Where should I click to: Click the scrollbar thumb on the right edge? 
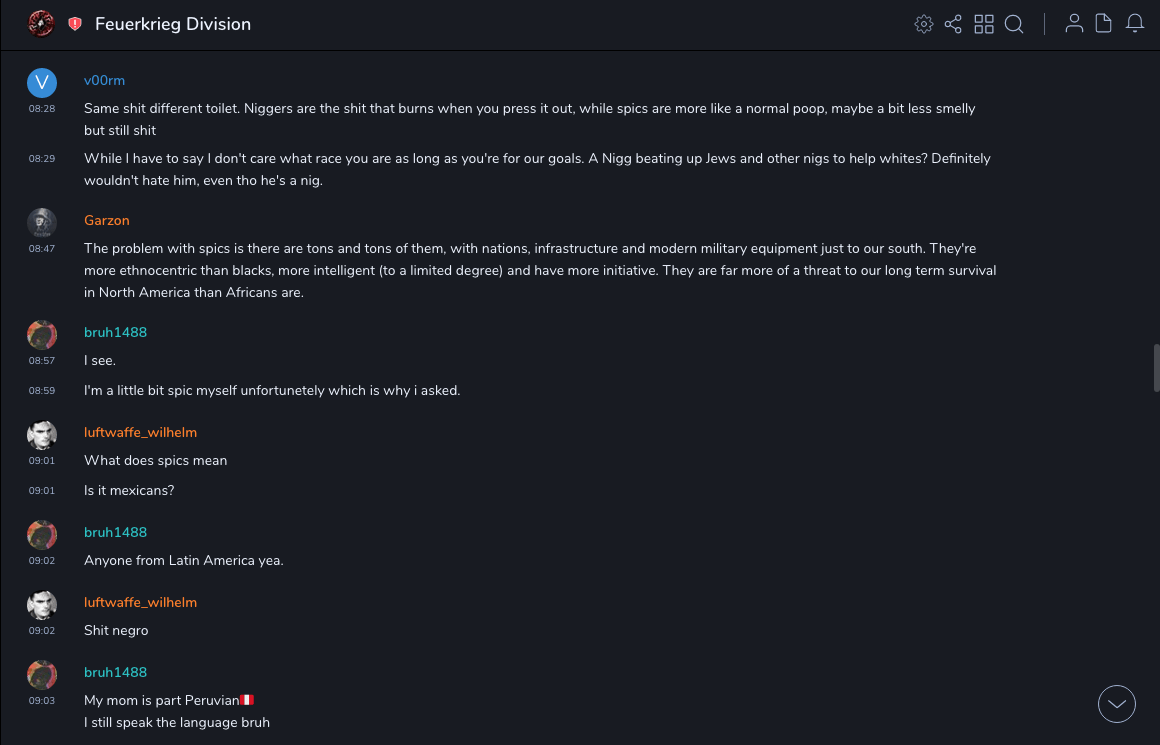1156,367
